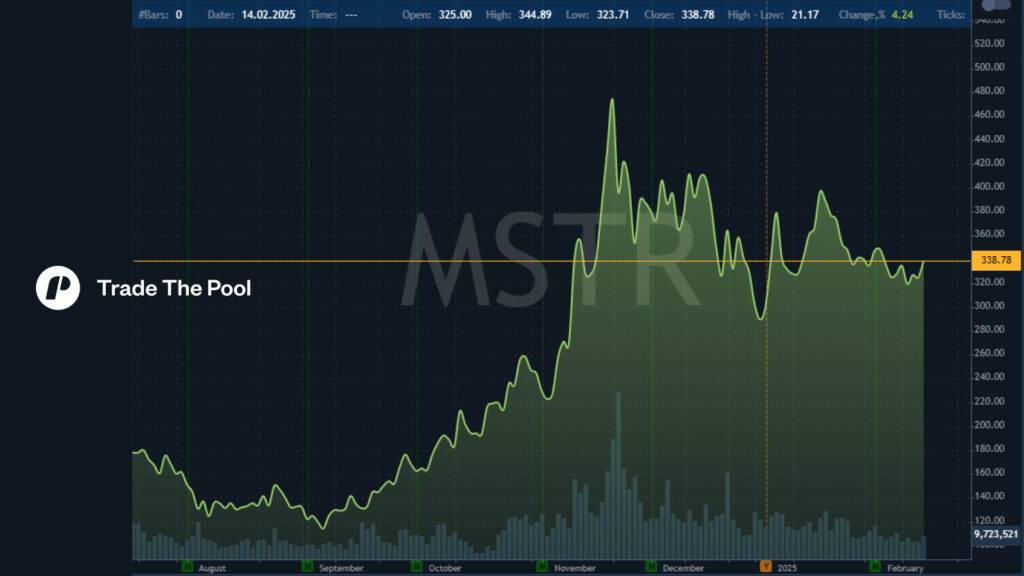Screen dimensions: 1024x576
Task: Click the Trade The Pool text
Action: (x=174, y=288)
